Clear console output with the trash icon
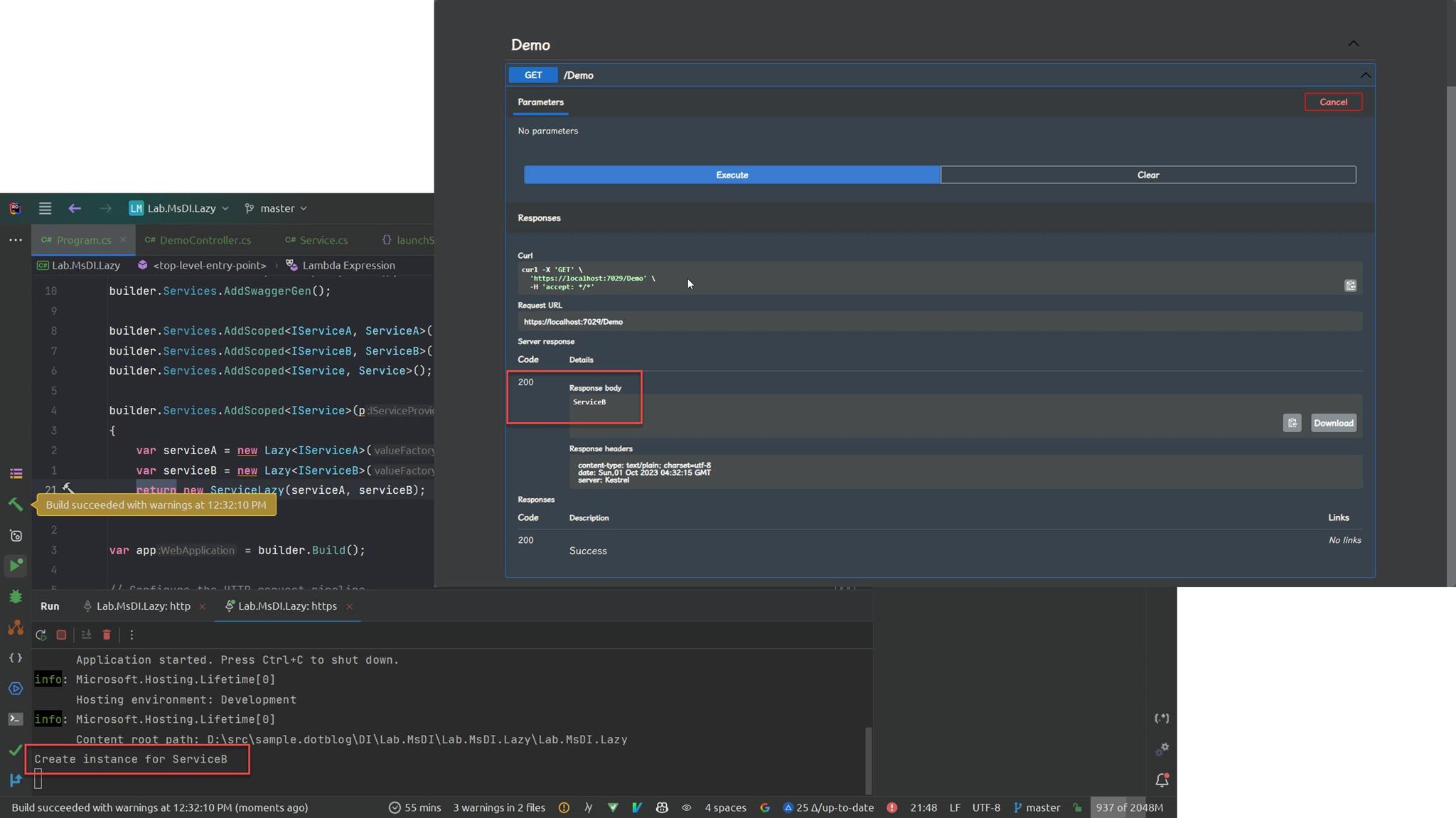 (x=107, y=635)
